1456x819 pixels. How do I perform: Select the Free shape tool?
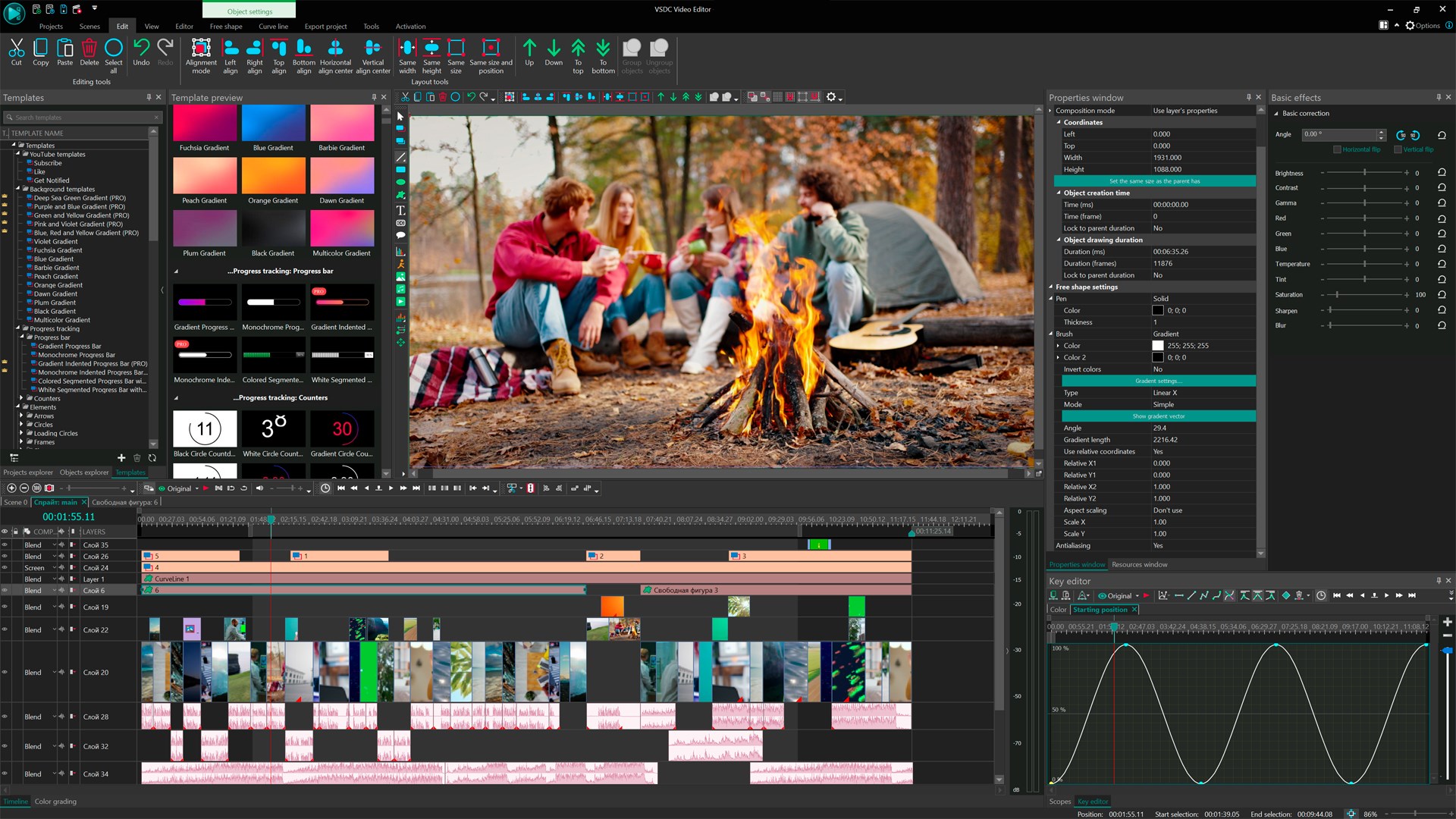[x=400, y=195]
